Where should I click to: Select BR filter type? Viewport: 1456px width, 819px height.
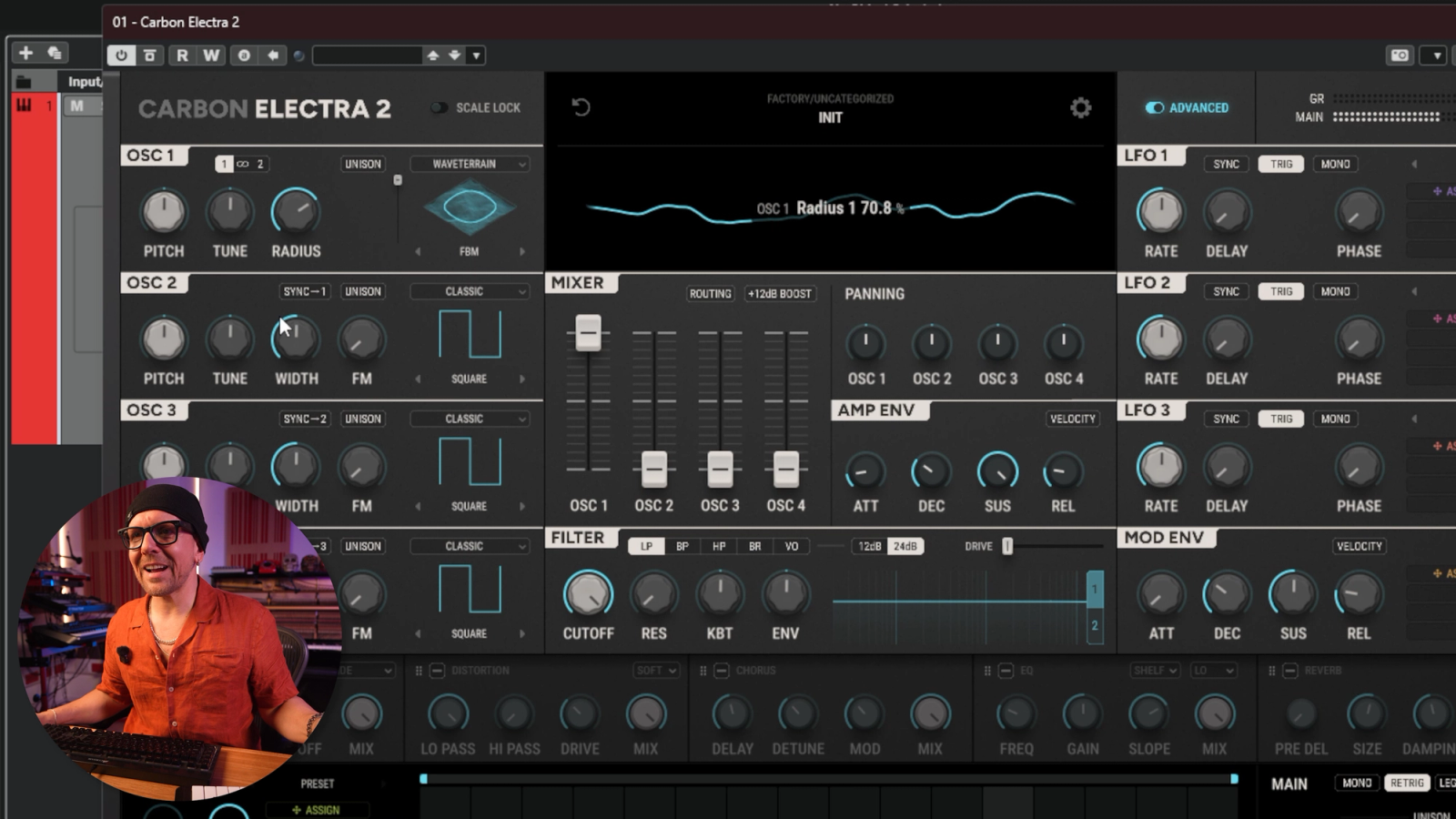pyautogui.click(x=755, y=546)
